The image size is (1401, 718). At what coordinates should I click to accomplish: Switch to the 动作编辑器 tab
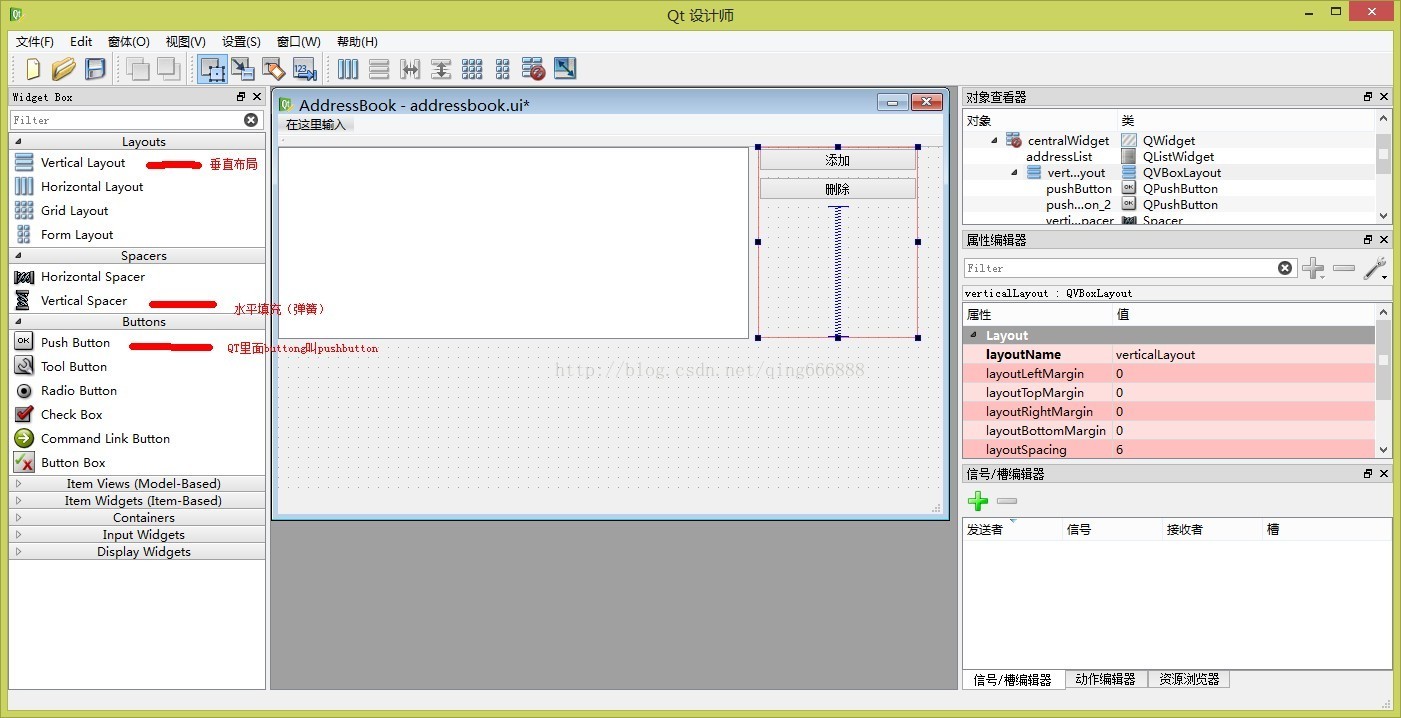[1106, 679]
